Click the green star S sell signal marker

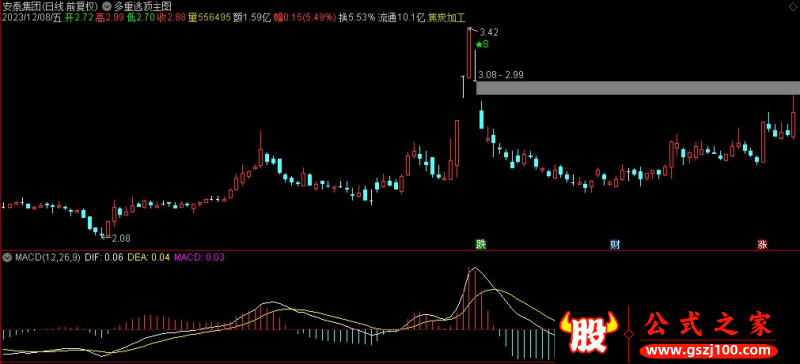point(482,44)
